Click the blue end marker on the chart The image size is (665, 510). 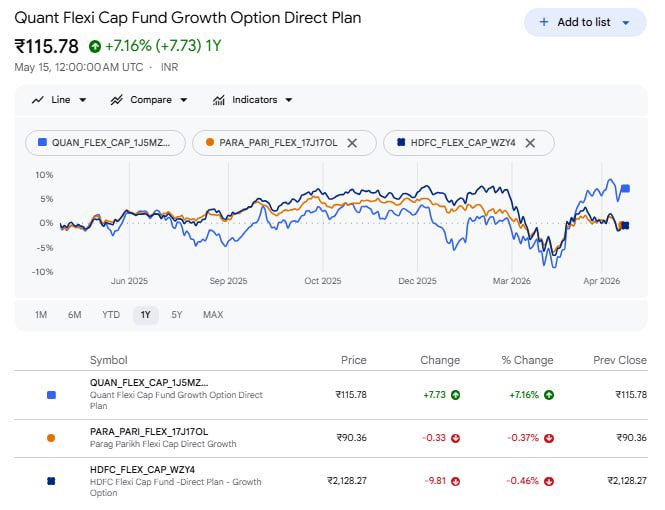coord(626,189)
